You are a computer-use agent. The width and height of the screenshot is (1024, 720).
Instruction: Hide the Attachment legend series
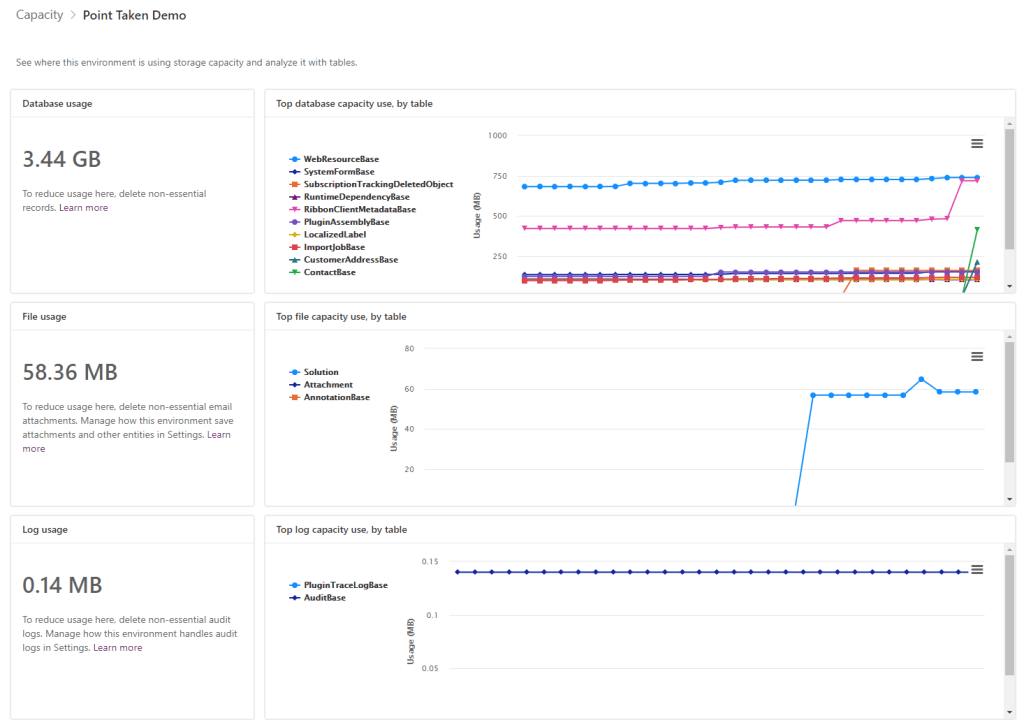point(327,385)
